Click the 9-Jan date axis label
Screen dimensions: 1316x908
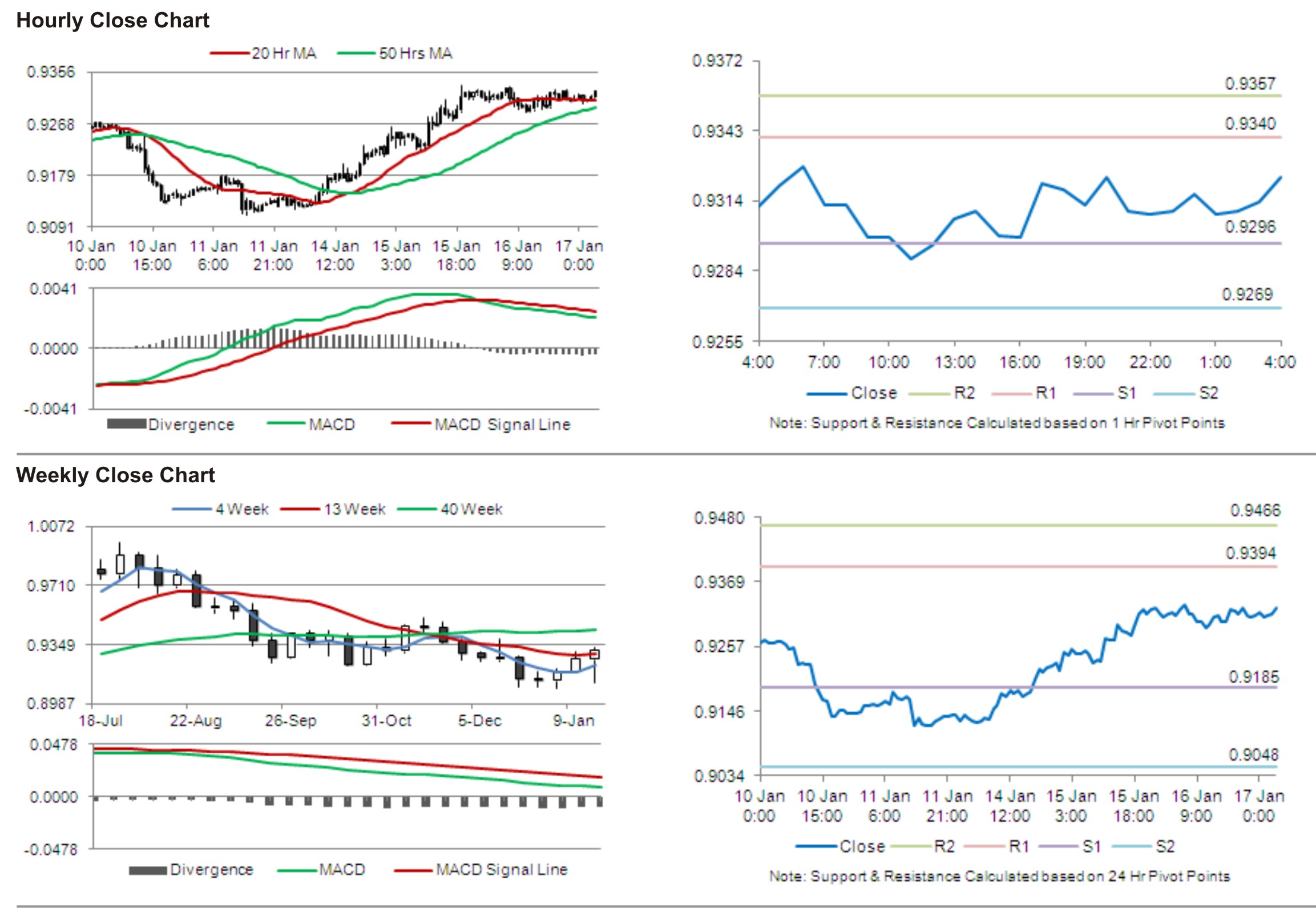point(574,721)
